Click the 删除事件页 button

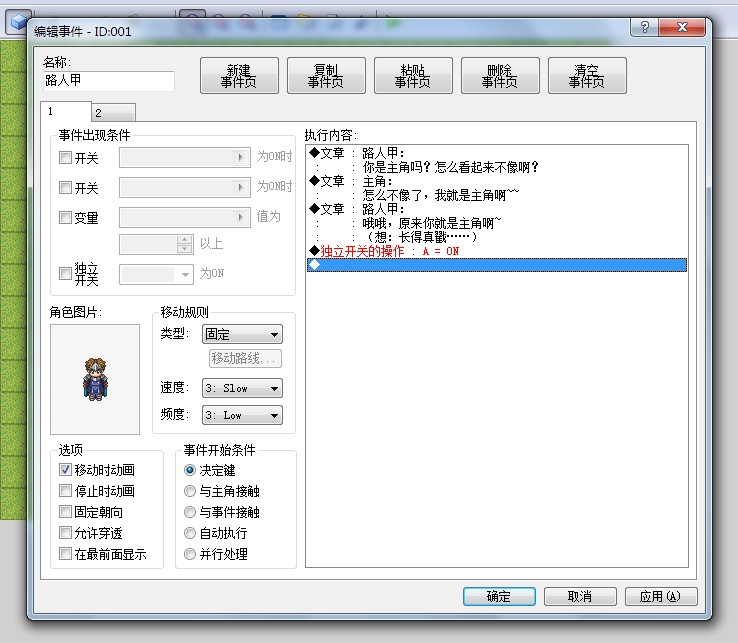point(500,76)
